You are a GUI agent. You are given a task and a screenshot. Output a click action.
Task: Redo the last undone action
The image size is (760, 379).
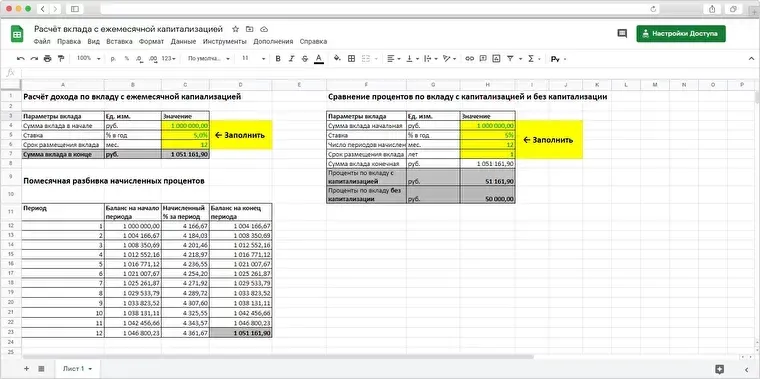pos(34,59)
